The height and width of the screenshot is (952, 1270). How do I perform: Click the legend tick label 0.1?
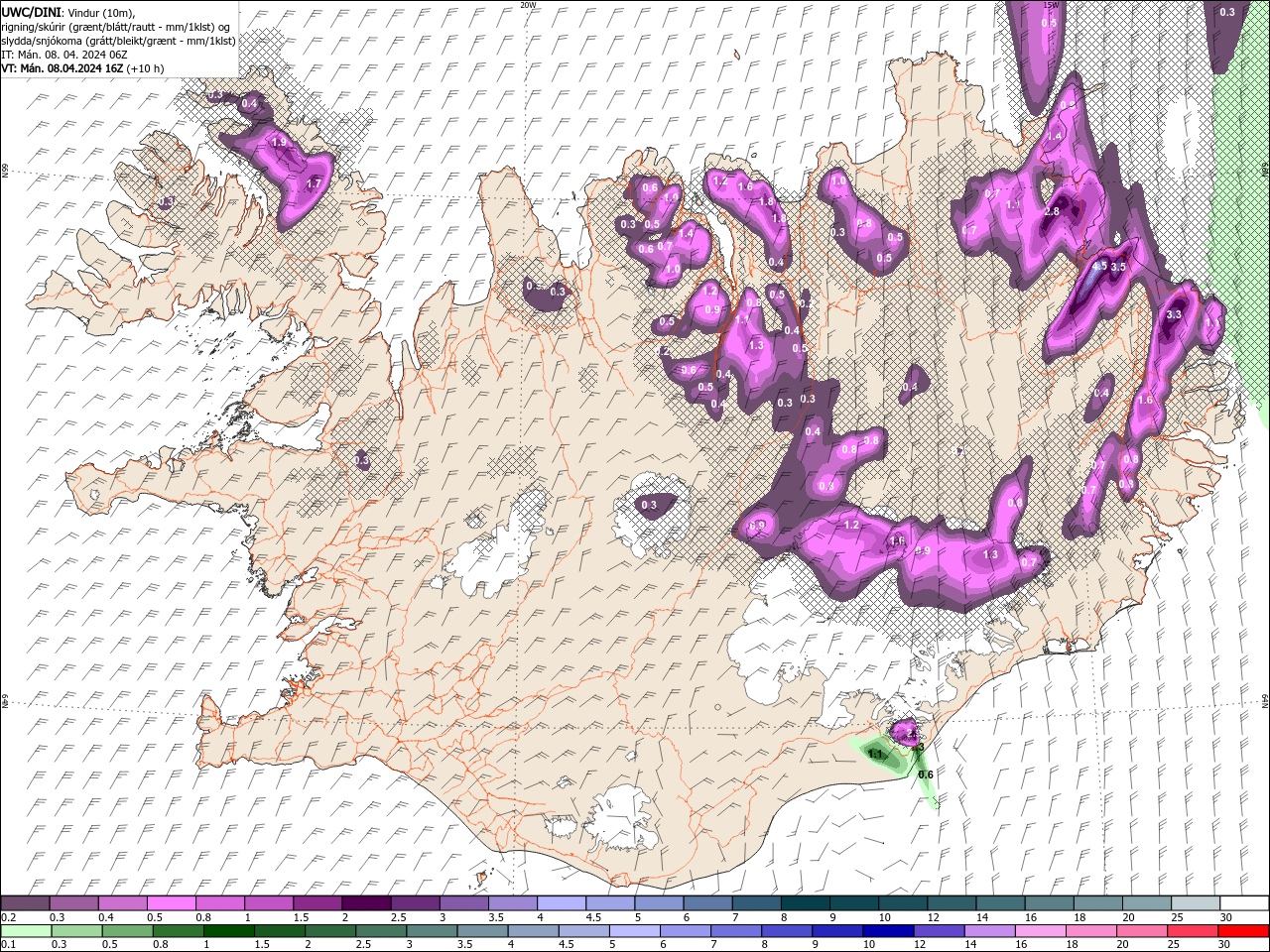[8, 944]
